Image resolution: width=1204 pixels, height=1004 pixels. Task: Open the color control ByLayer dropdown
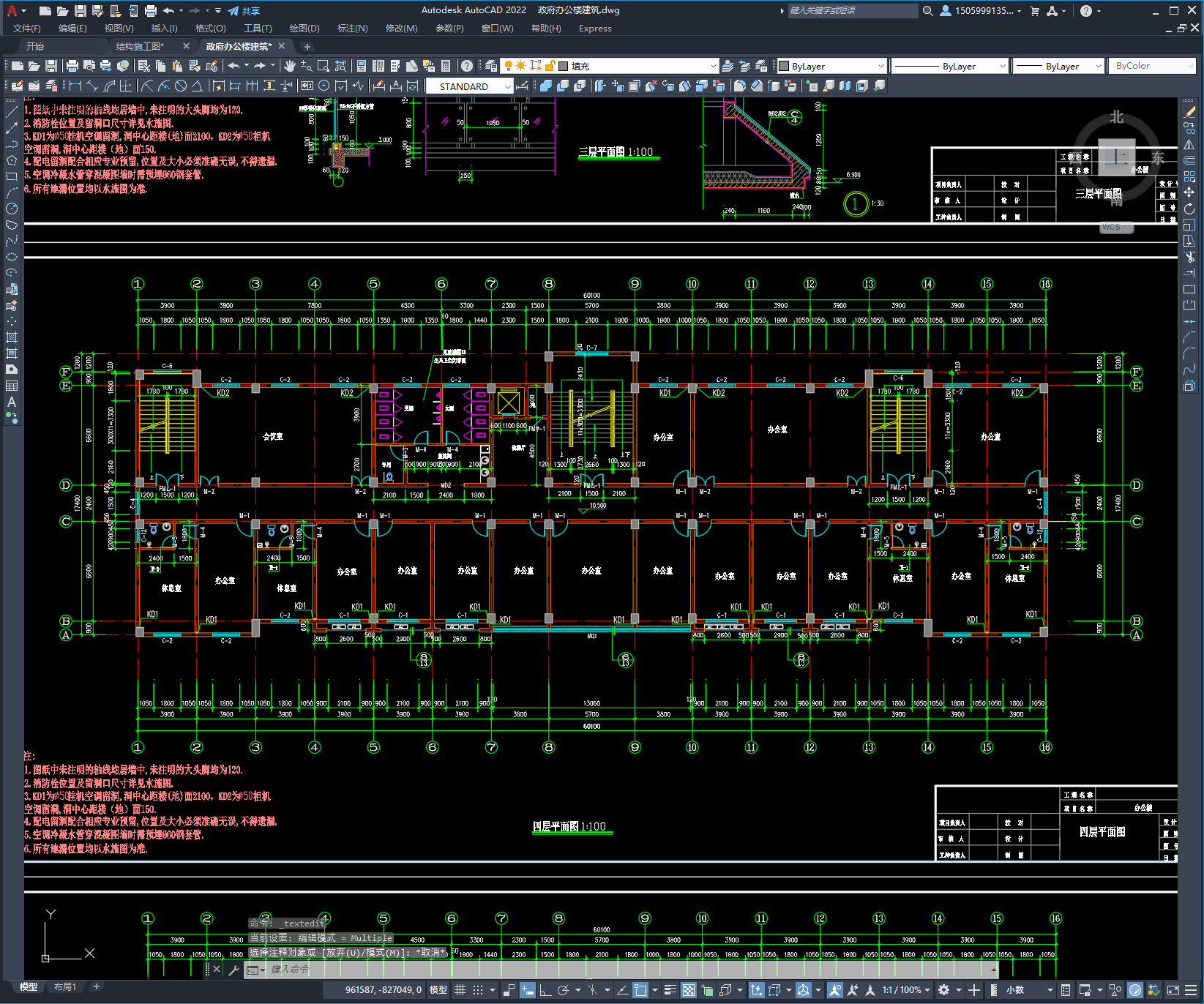831,66
